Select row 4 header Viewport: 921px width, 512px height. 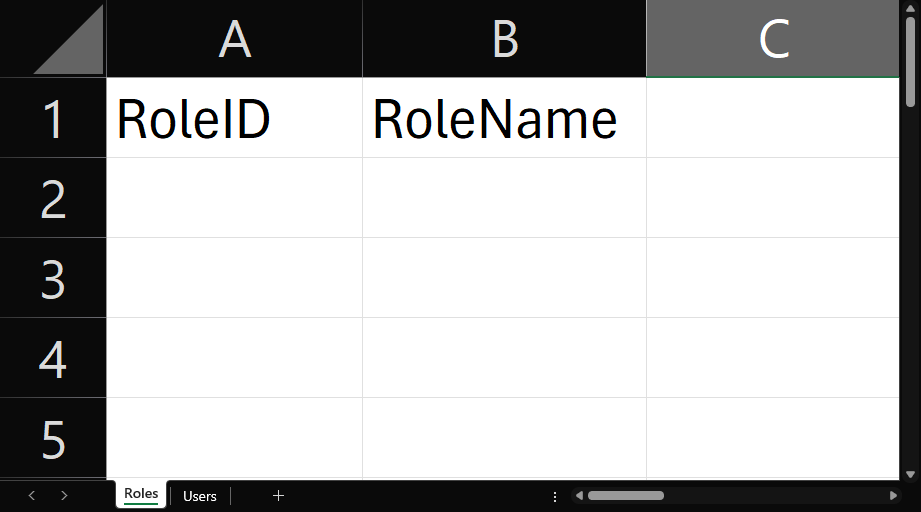53,358
